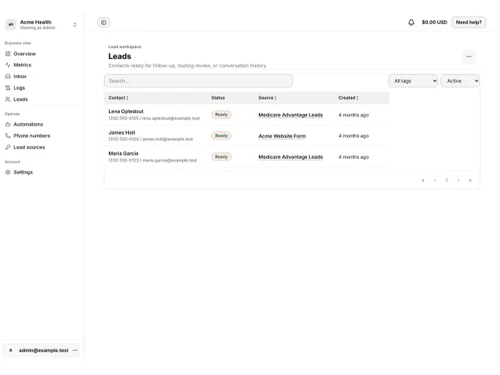Click the Search leads input field
Viewport: 500px width, 375px height.
pos(198,81)
